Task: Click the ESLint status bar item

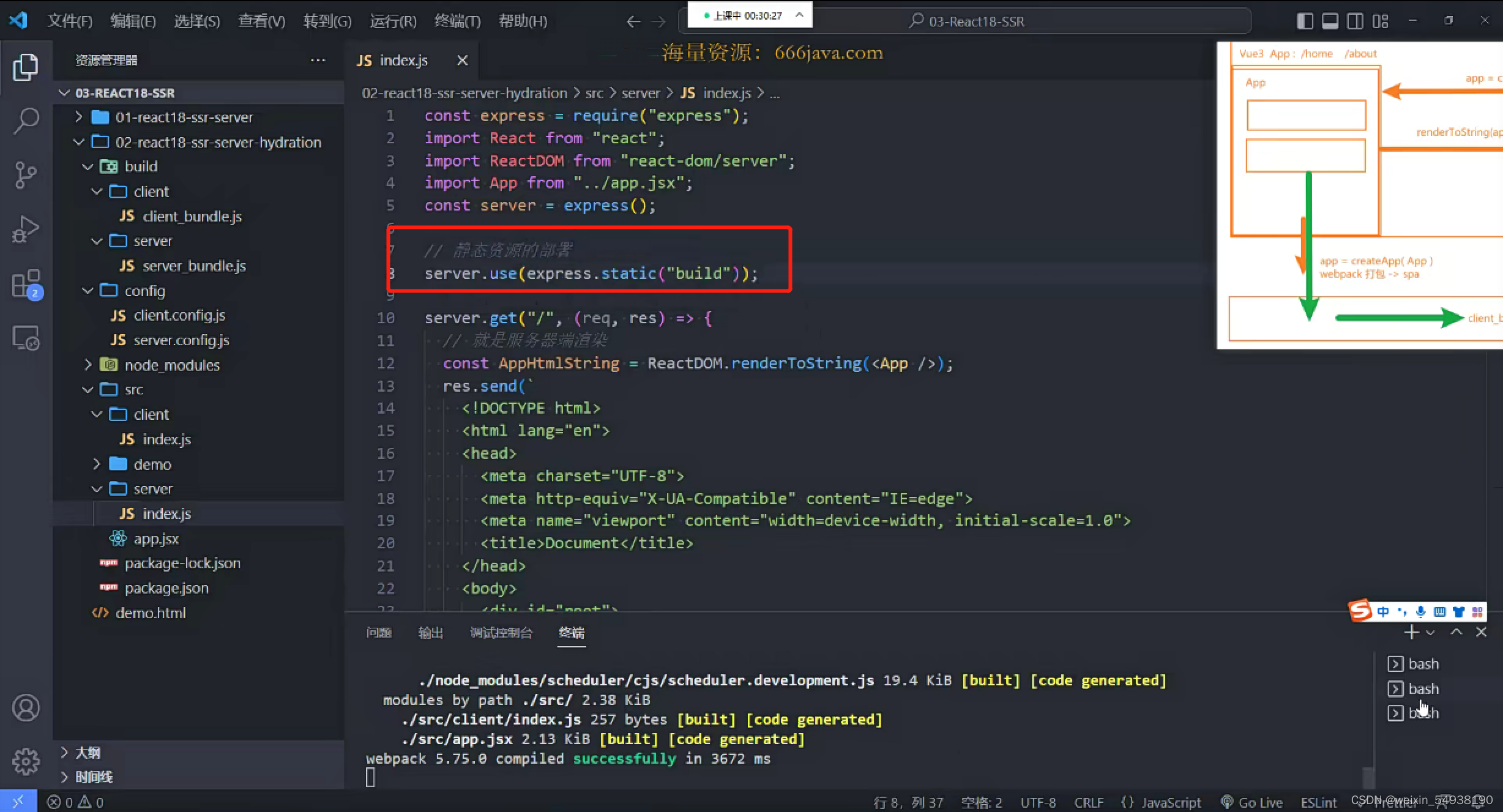Action: pyautogui.click(x=1318, y=802)
